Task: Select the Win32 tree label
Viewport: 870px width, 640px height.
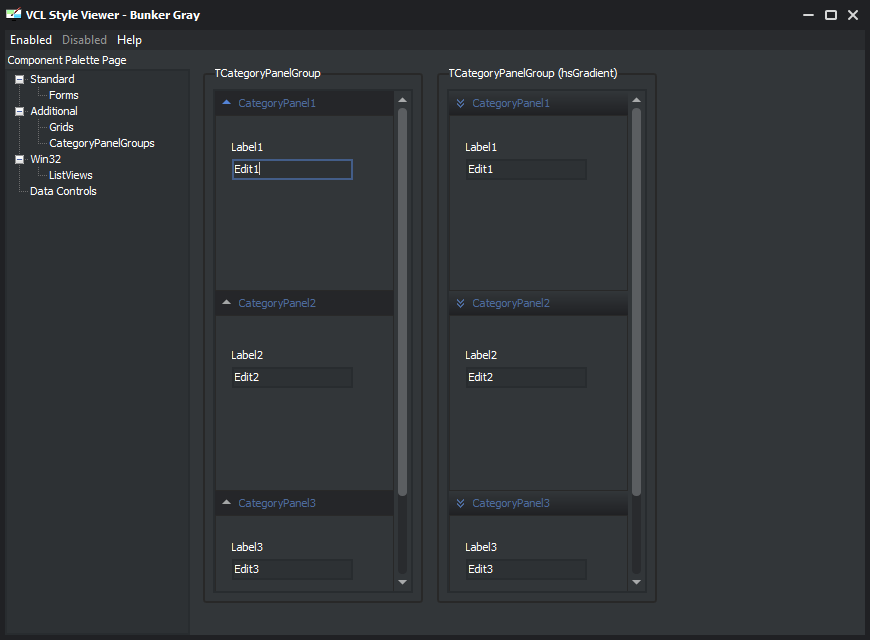Action: click(x=45, y=159)
